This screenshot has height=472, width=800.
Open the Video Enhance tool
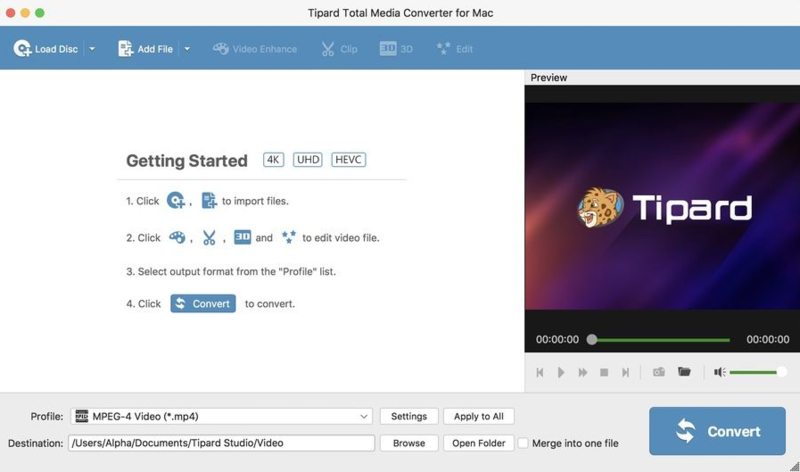[255, 49]
